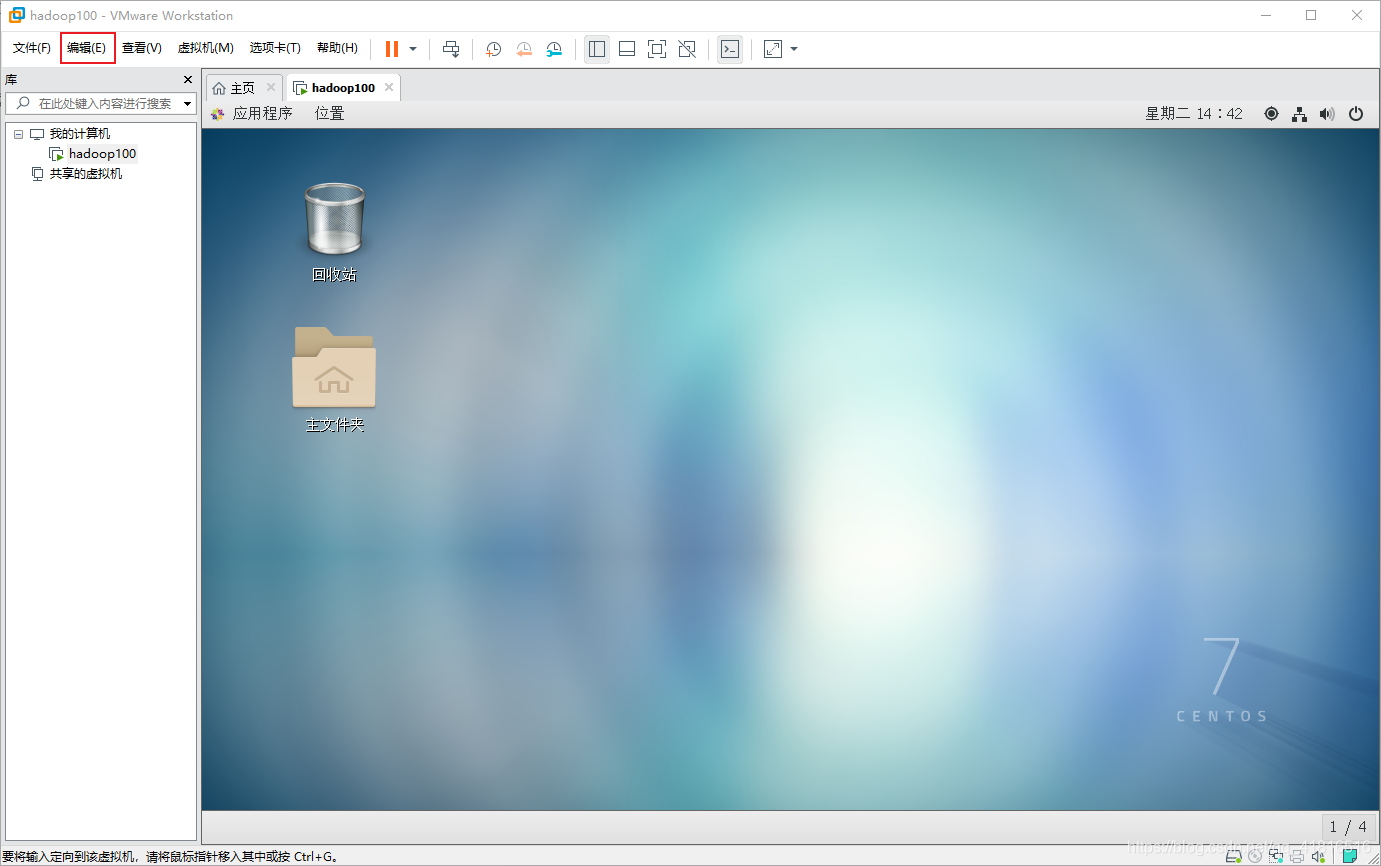This screenshot has height=866, width=1381.
Task: Pause the virtual machine with the orange button
Action: pos(392,49)
